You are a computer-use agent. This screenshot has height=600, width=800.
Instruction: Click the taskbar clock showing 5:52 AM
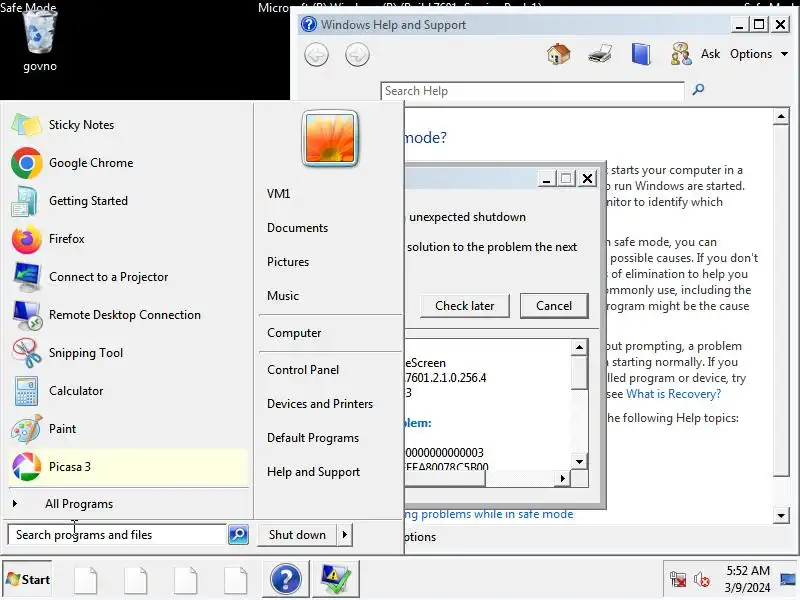point(747,579)
